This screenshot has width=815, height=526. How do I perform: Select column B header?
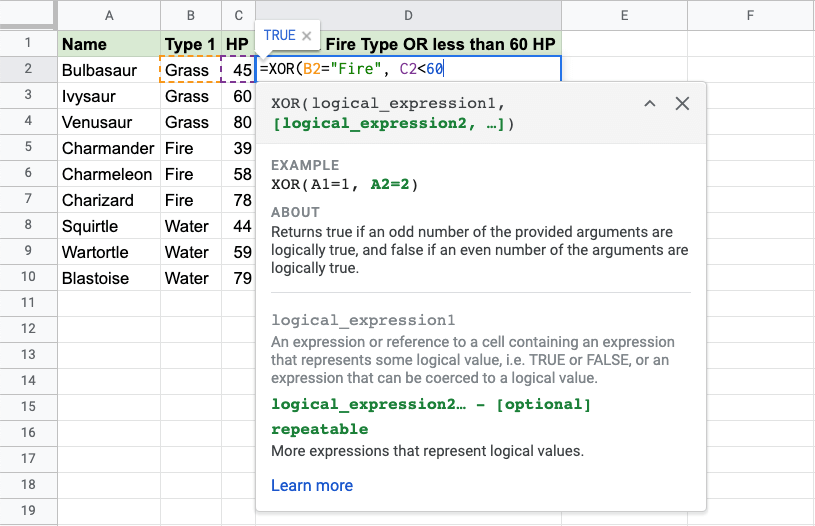coord(190,15)
